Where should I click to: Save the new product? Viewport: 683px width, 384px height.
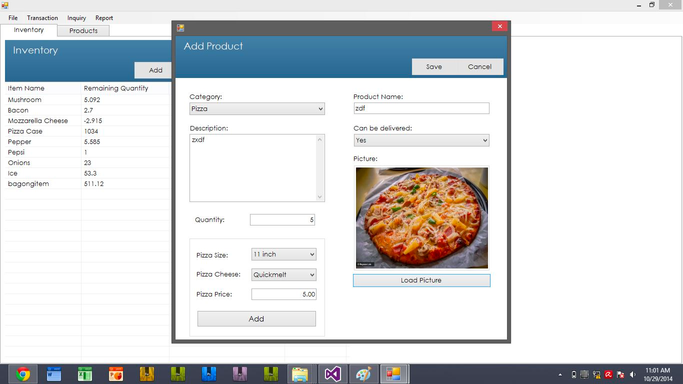click(x=434, y=67)
